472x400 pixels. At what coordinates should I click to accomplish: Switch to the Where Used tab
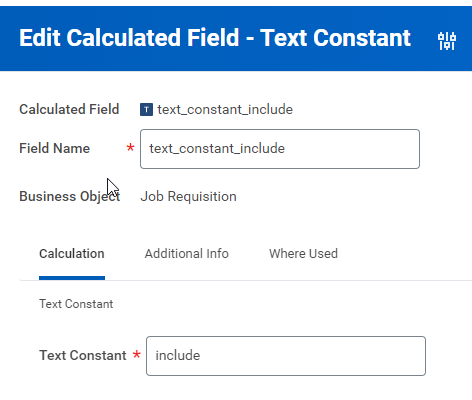click(303, 254)
